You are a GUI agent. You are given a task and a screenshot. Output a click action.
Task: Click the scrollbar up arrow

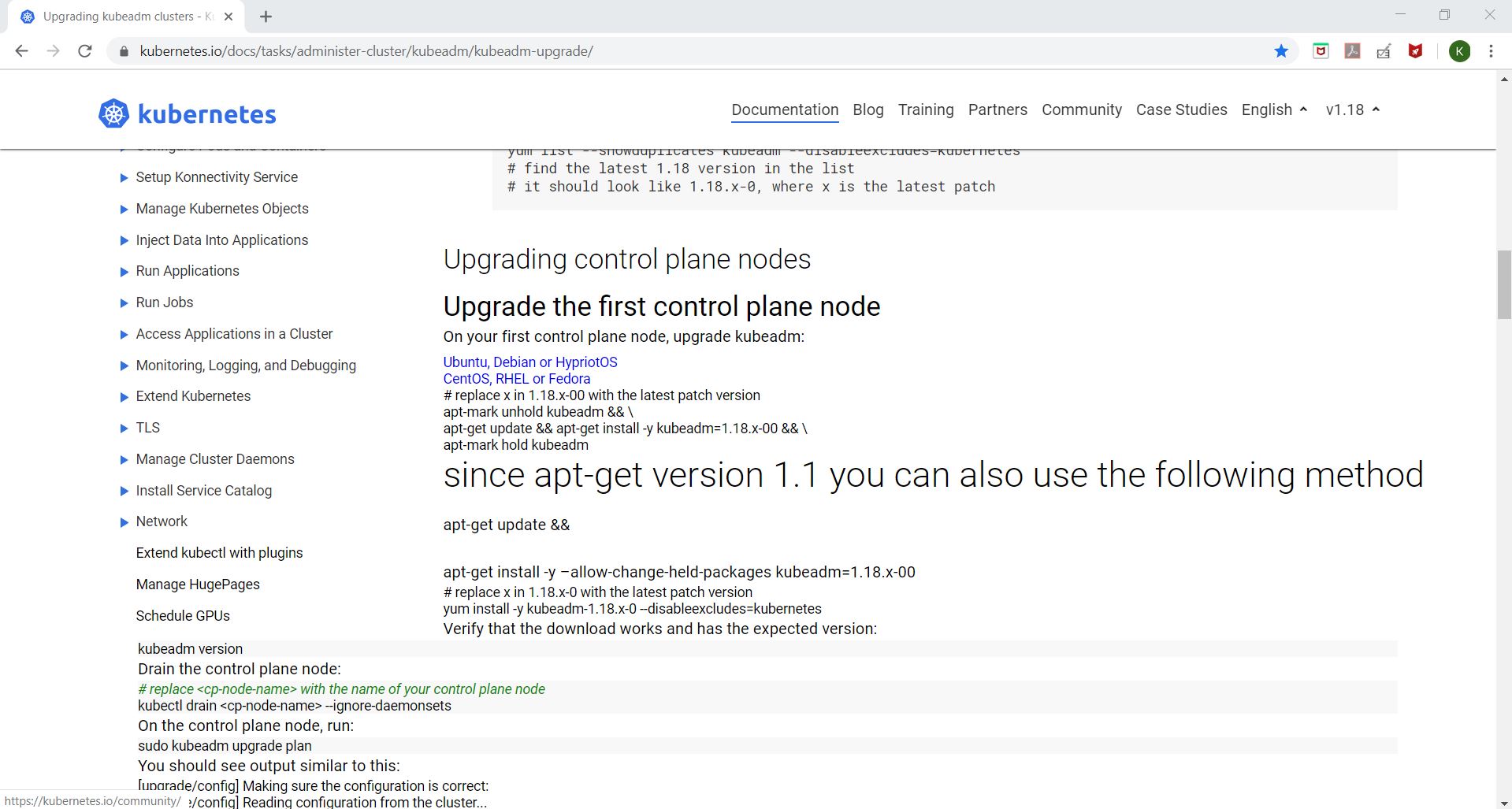pyautogui.click(x=1504, y=79)
